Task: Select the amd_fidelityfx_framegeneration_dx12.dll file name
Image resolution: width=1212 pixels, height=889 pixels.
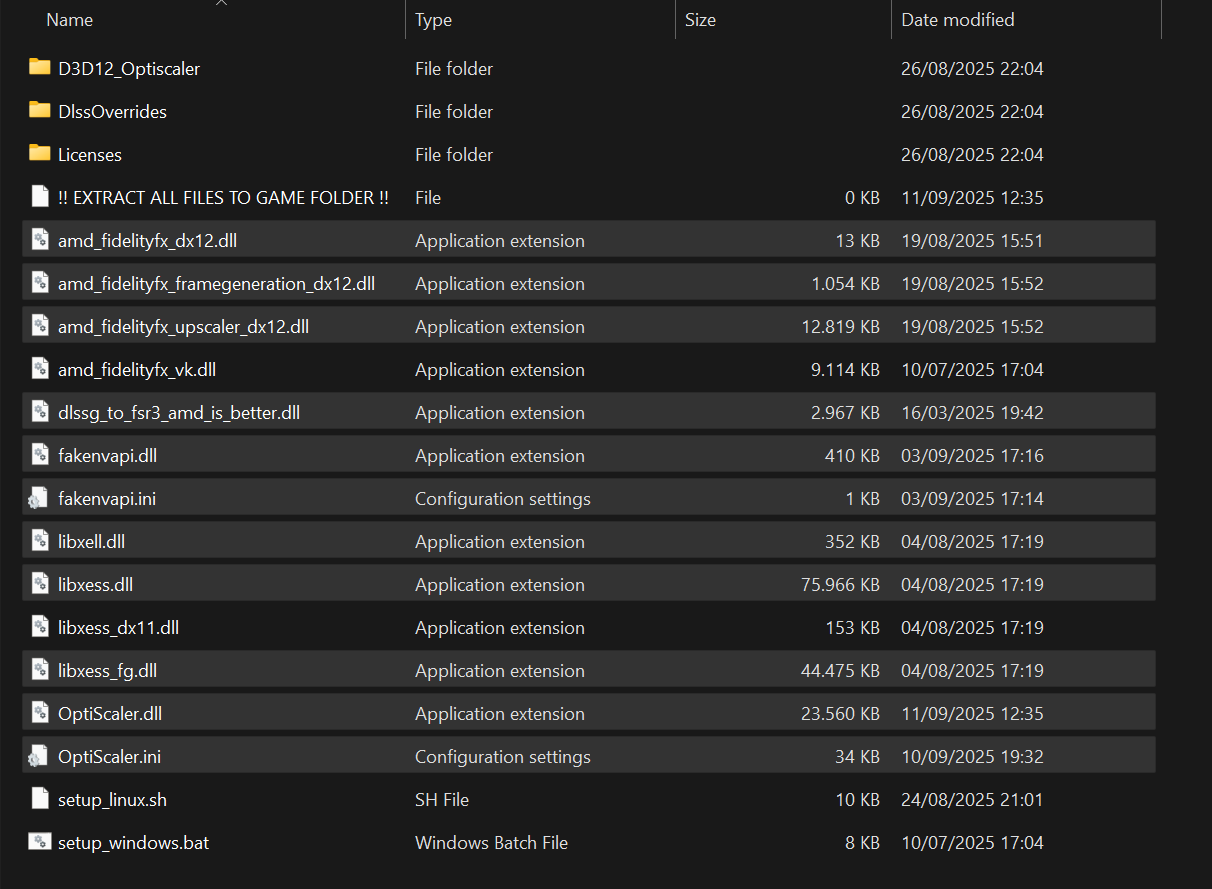Action: 216,283
